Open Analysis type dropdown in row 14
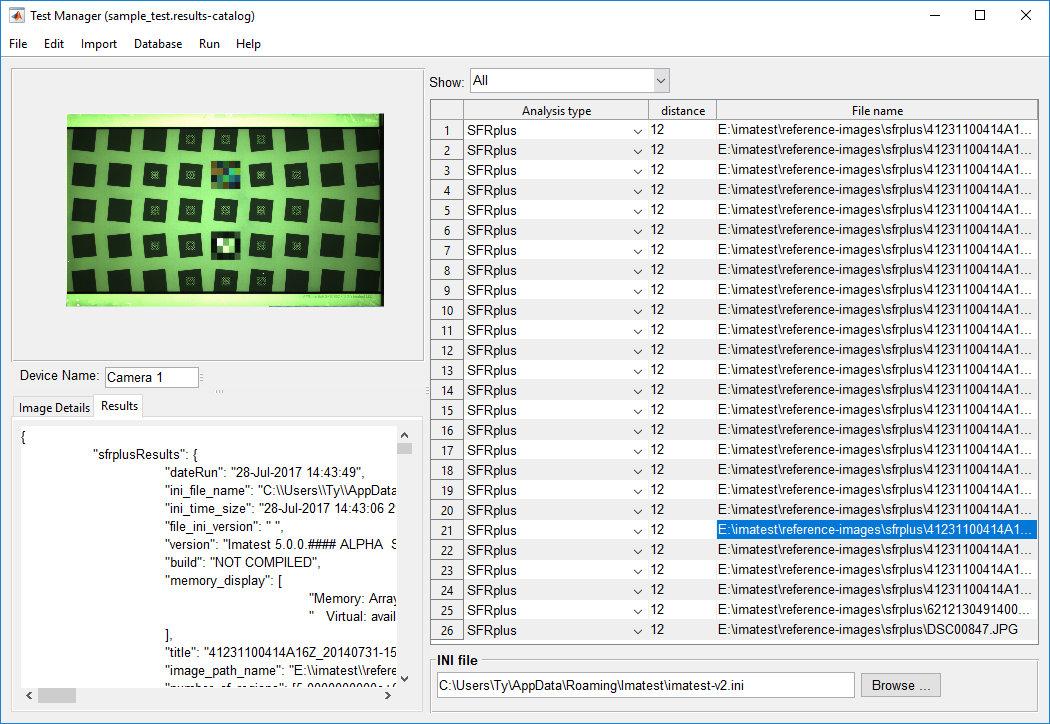This screenshot has height=724, width=1050. pos(638,391)
